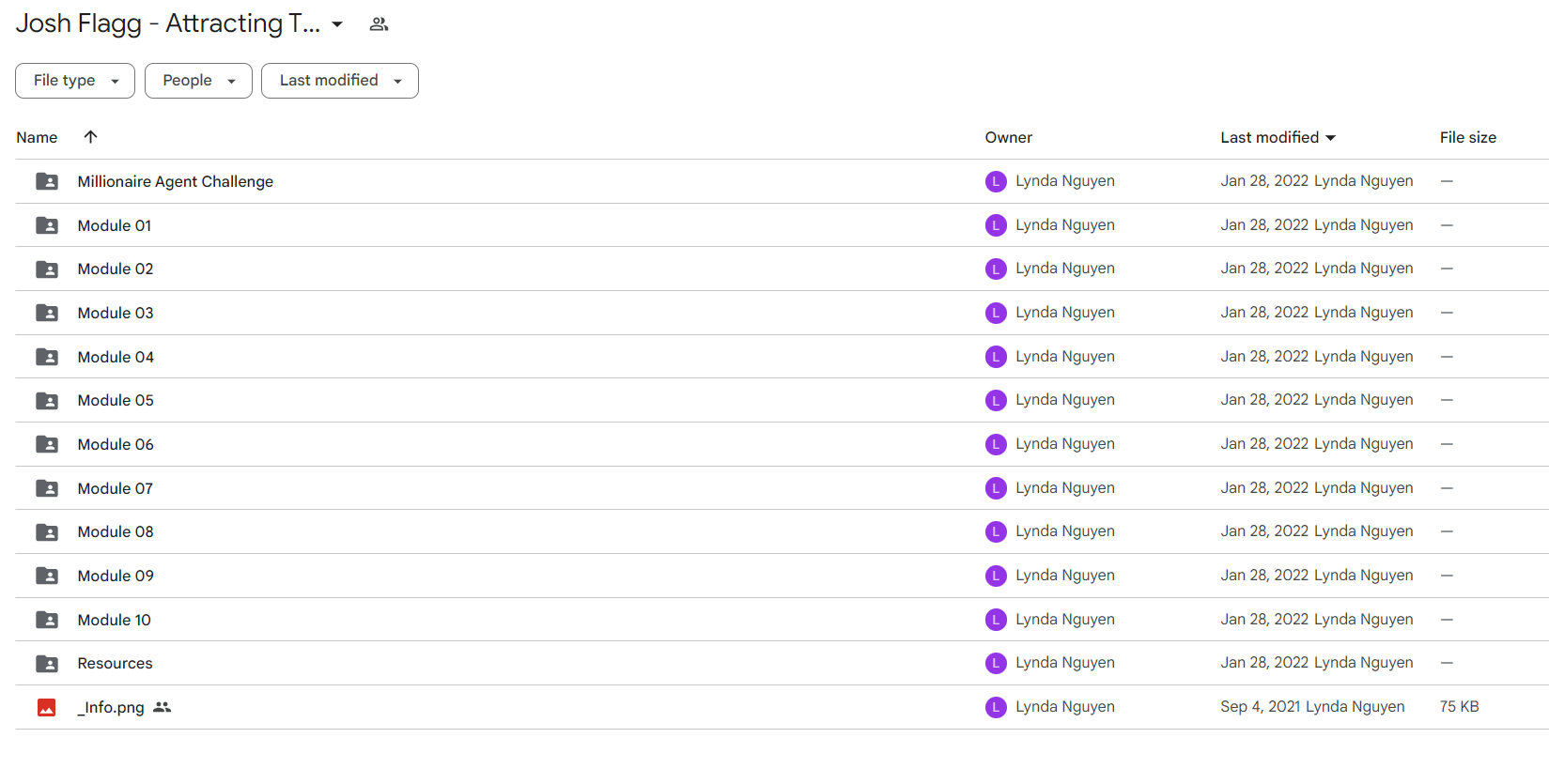Click the File size column header
This screenshot has width=1549, height=784.
(1468, 137)
